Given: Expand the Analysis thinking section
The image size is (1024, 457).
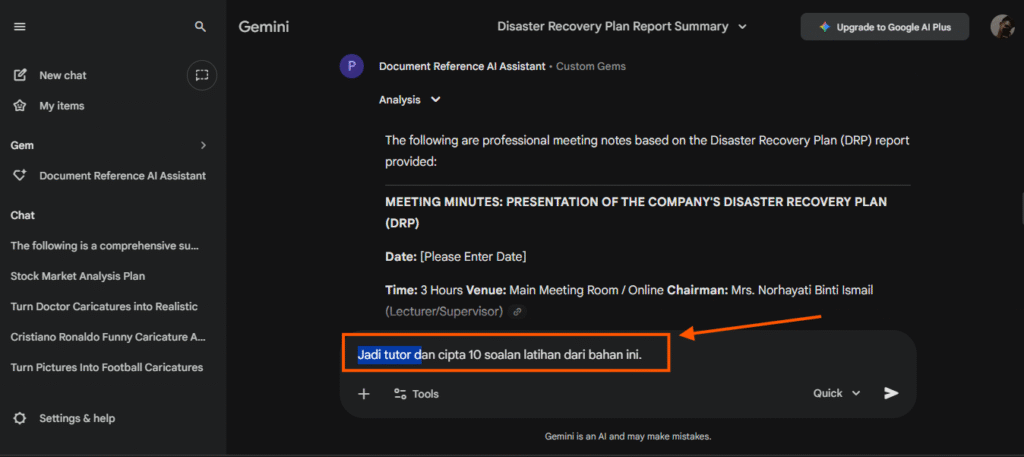Looking at the screenshot, I should pos(410,100).
